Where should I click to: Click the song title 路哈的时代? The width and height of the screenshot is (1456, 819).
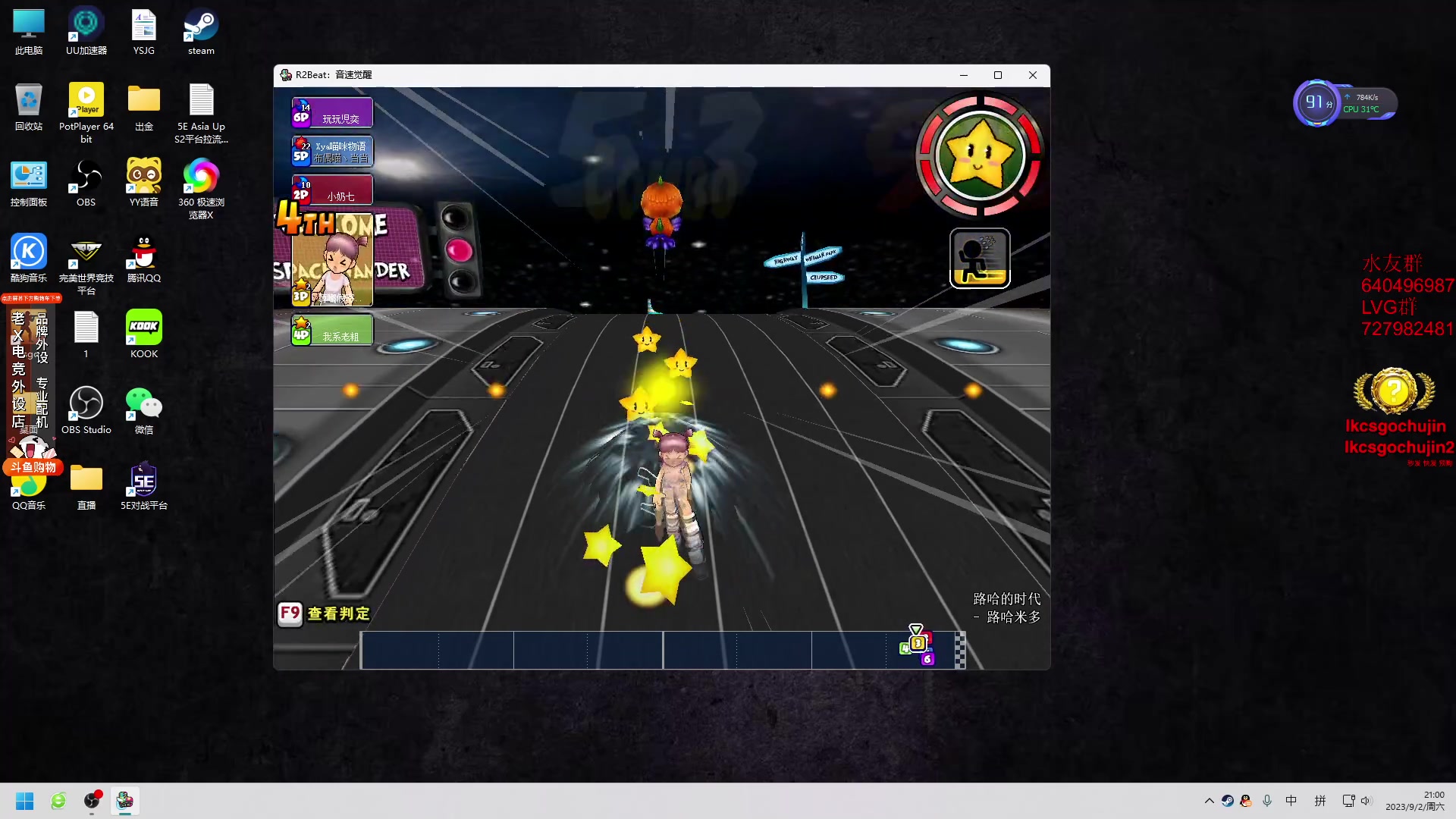(1007, 599)
